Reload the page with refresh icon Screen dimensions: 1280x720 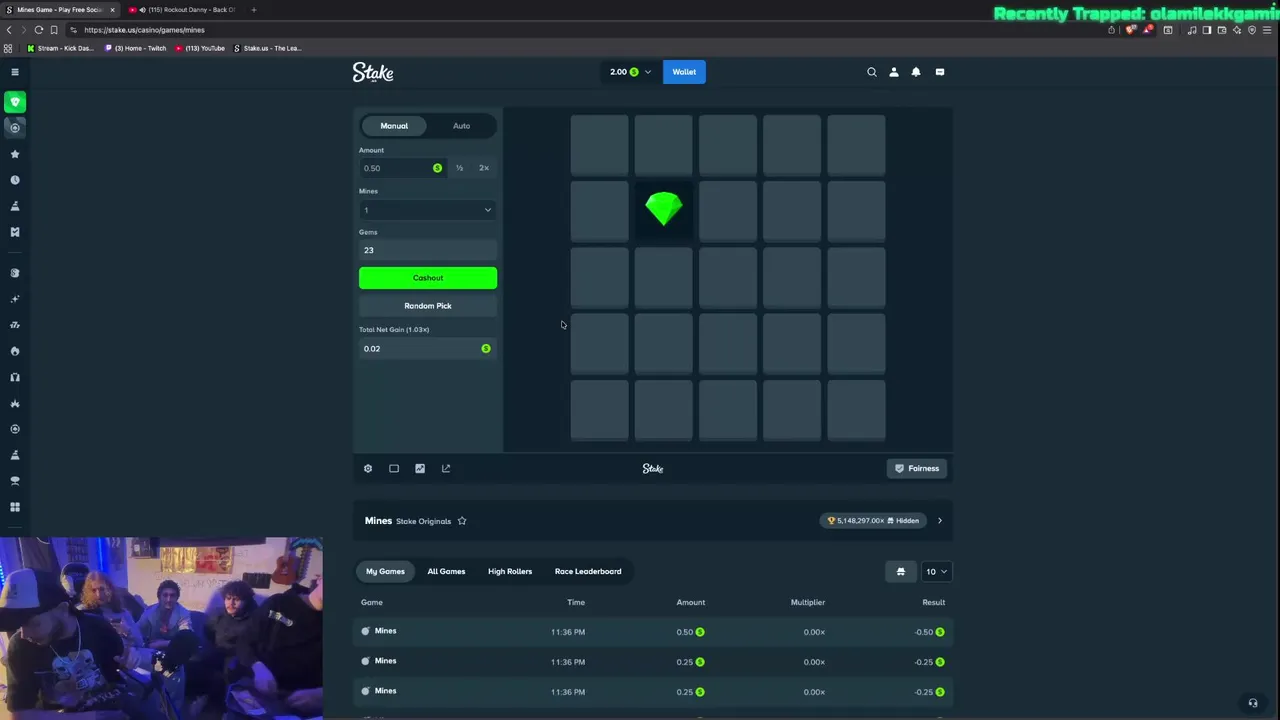39,30
